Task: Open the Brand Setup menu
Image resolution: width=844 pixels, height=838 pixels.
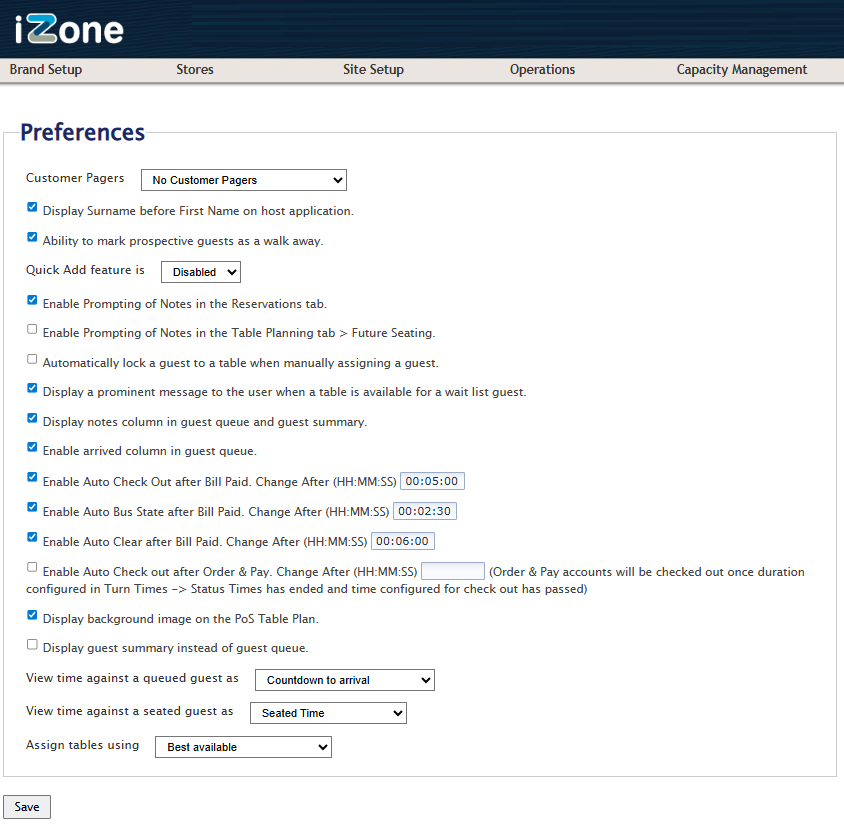Action: [x=46, y=70]
